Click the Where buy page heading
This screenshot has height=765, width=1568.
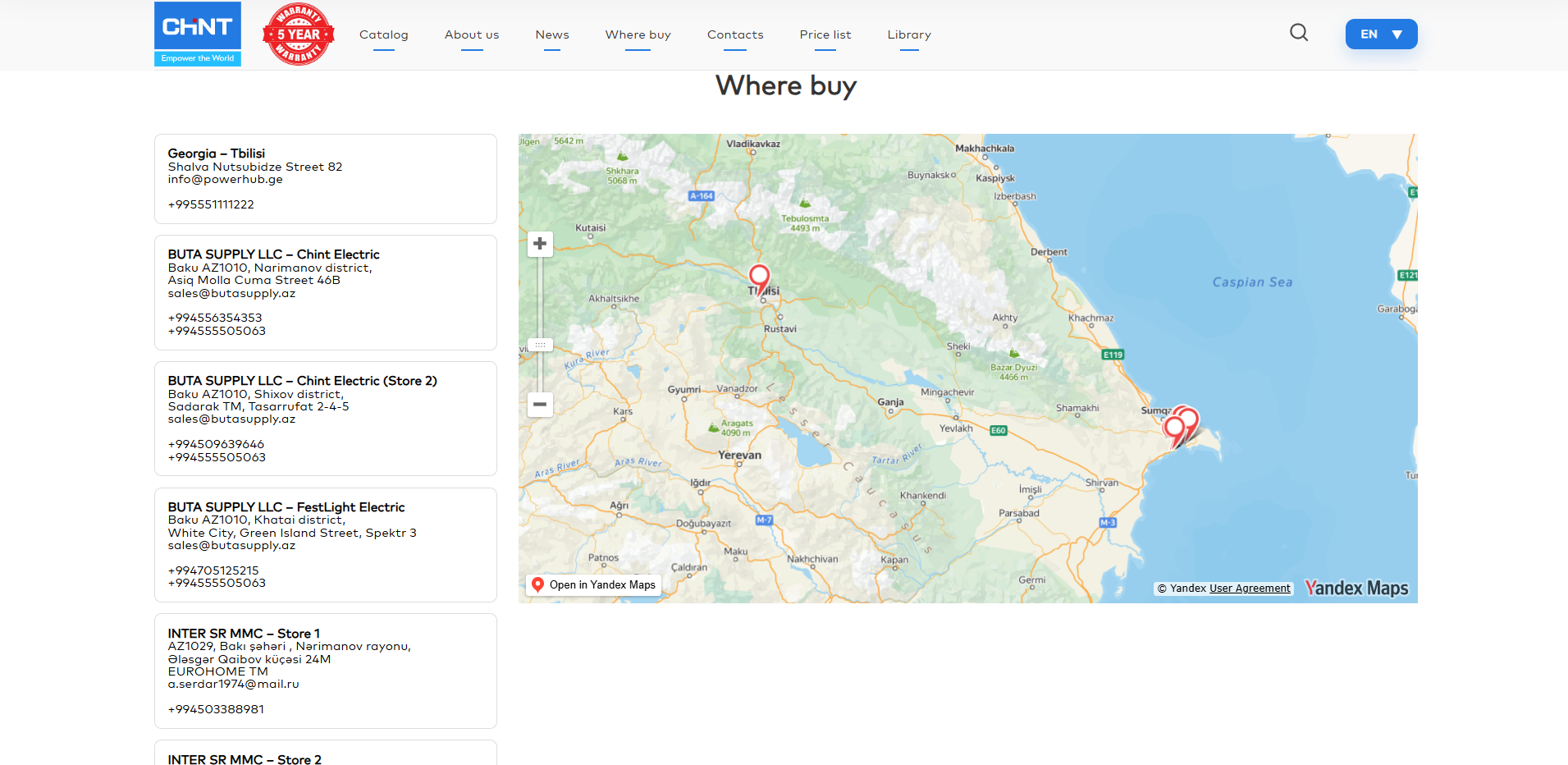coord(786,86)
